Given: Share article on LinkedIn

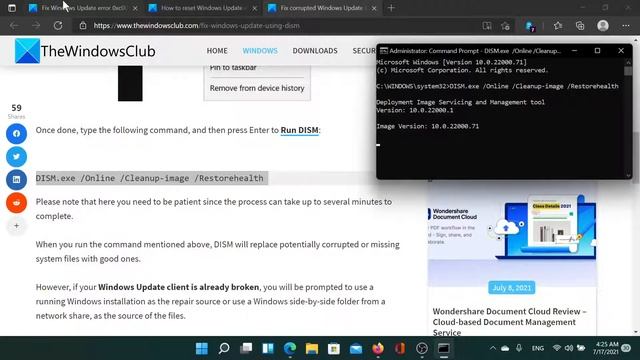Looking at the screenshot, I should point(16,180).
